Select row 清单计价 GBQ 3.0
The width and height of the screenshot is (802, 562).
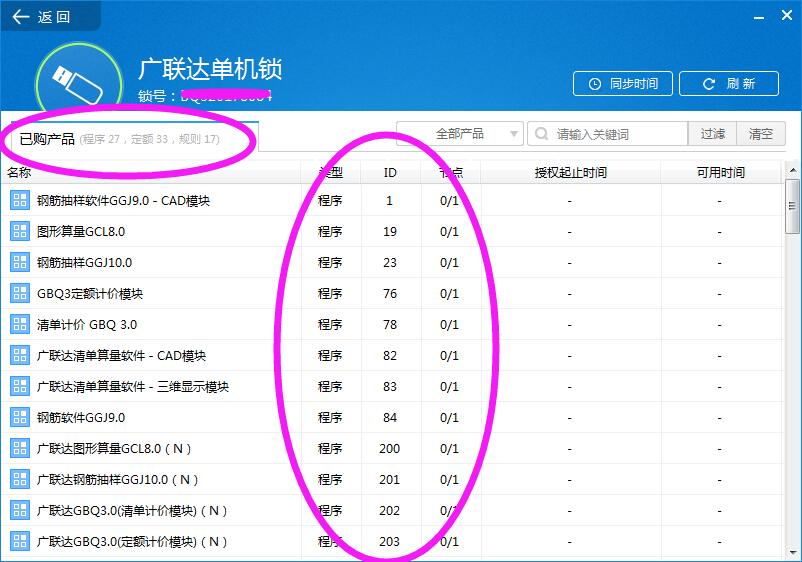point(392,324)
